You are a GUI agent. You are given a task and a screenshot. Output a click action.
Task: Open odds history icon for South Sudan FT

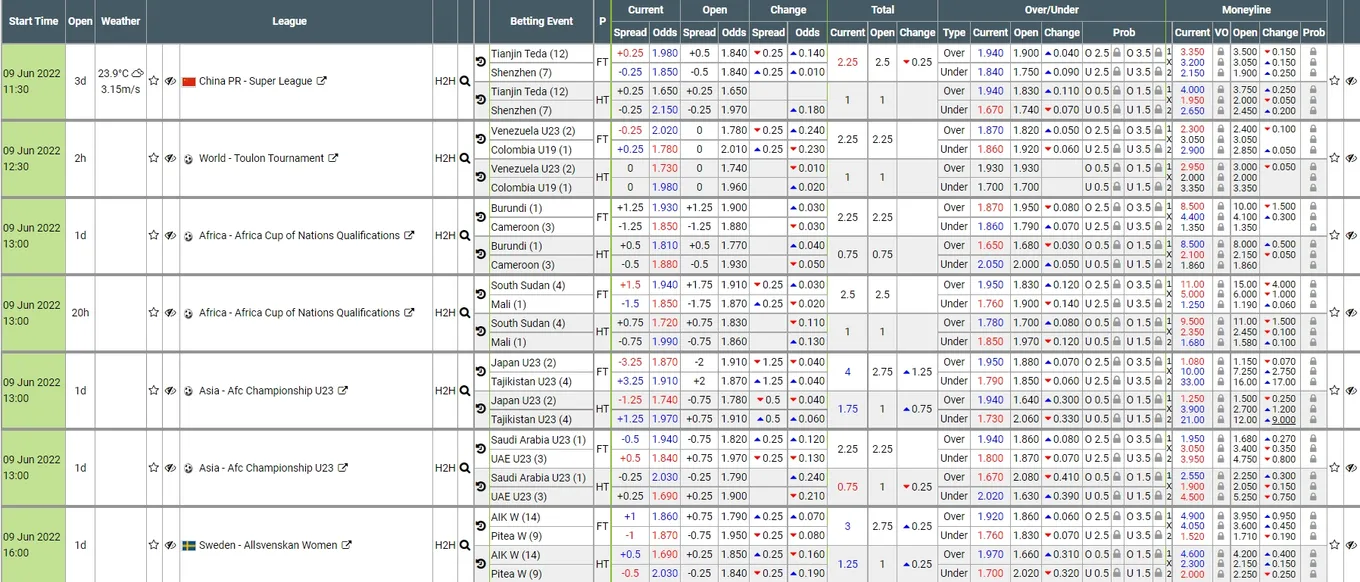click(481, 294)
